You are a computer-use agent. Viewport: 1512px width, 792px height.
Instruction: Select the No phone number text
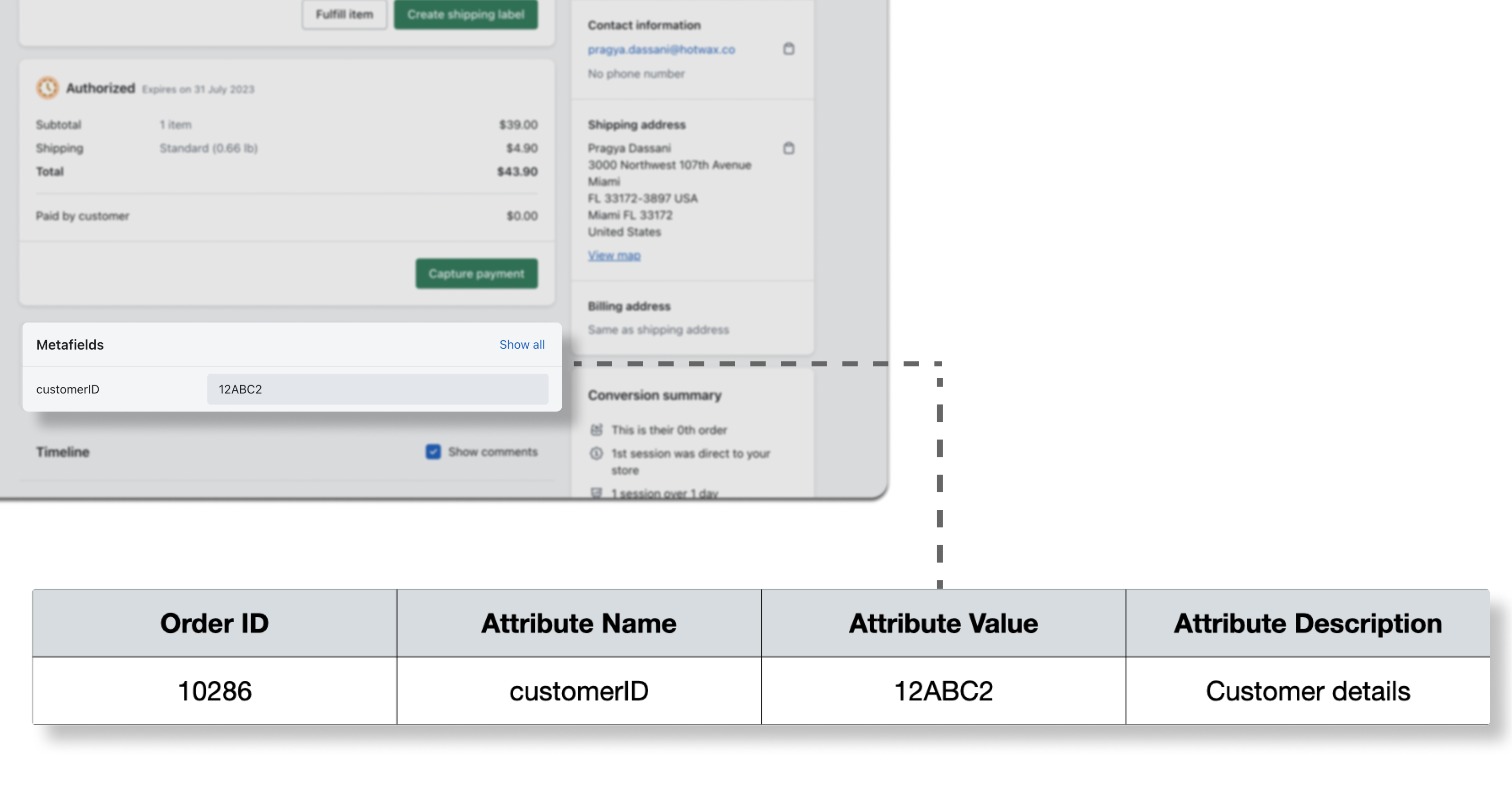tap(636, 73)
